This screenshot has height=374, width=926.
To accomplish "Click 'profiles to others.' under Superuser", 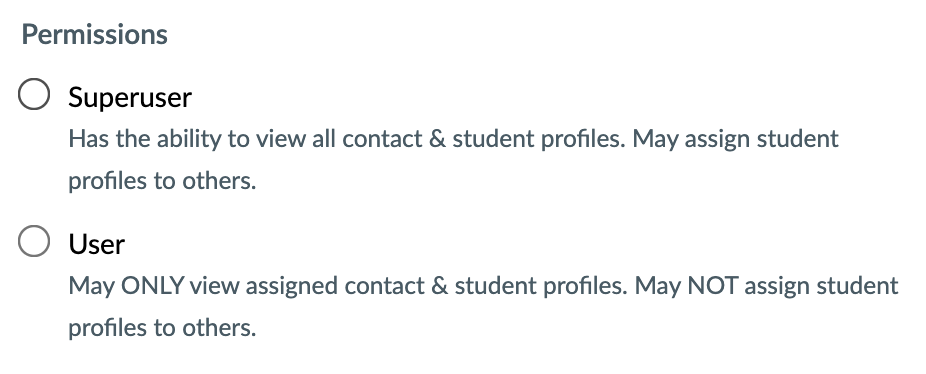I will point(162,181).
